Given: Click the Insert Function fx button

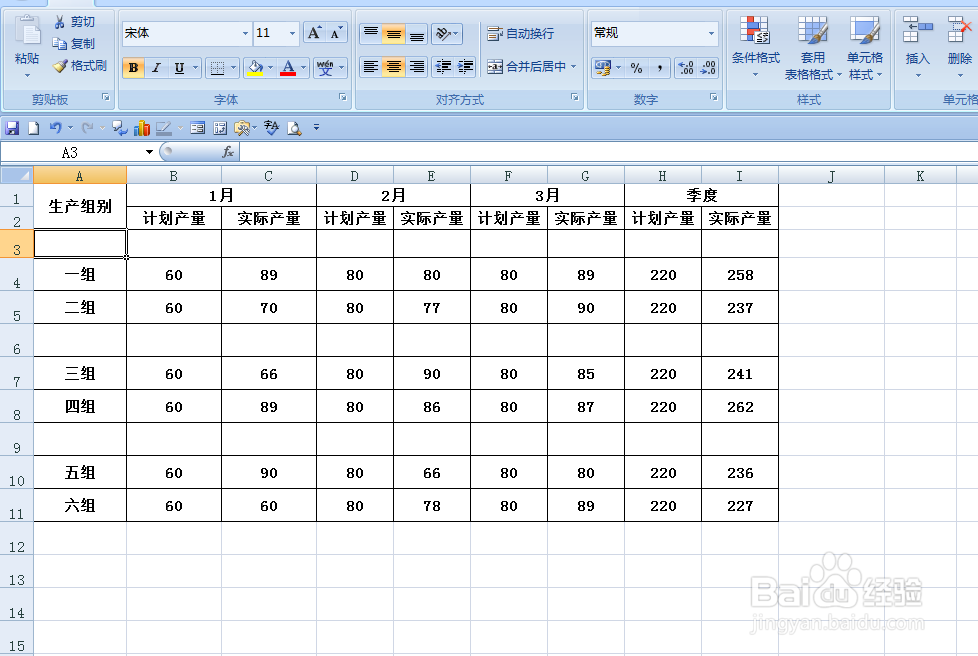Looking at the screenshot, I should click(228, 152).
